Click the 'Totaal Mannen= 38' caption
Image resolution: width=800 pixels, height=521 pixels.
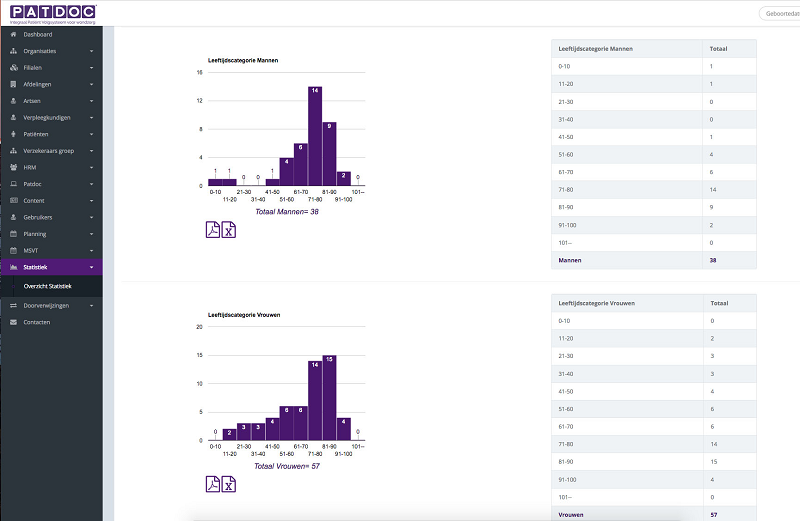point(287,212)
